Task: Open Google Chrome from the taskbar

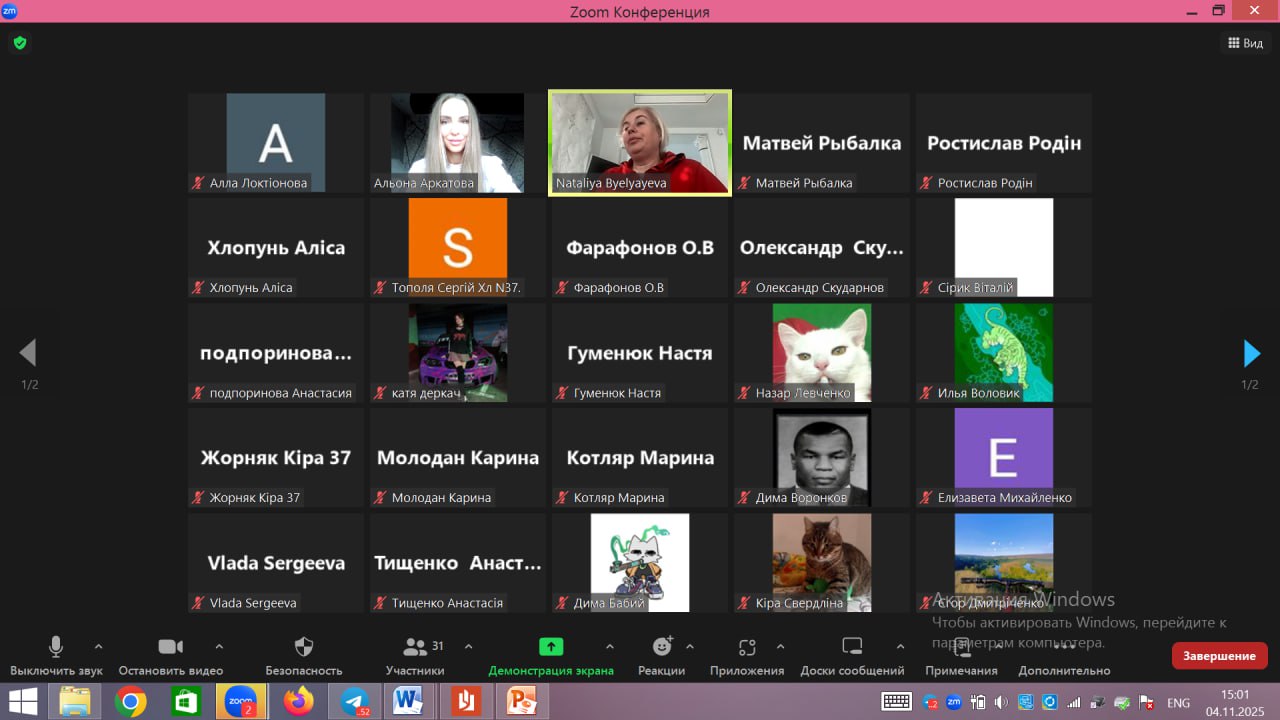Action: coord(130,702)
